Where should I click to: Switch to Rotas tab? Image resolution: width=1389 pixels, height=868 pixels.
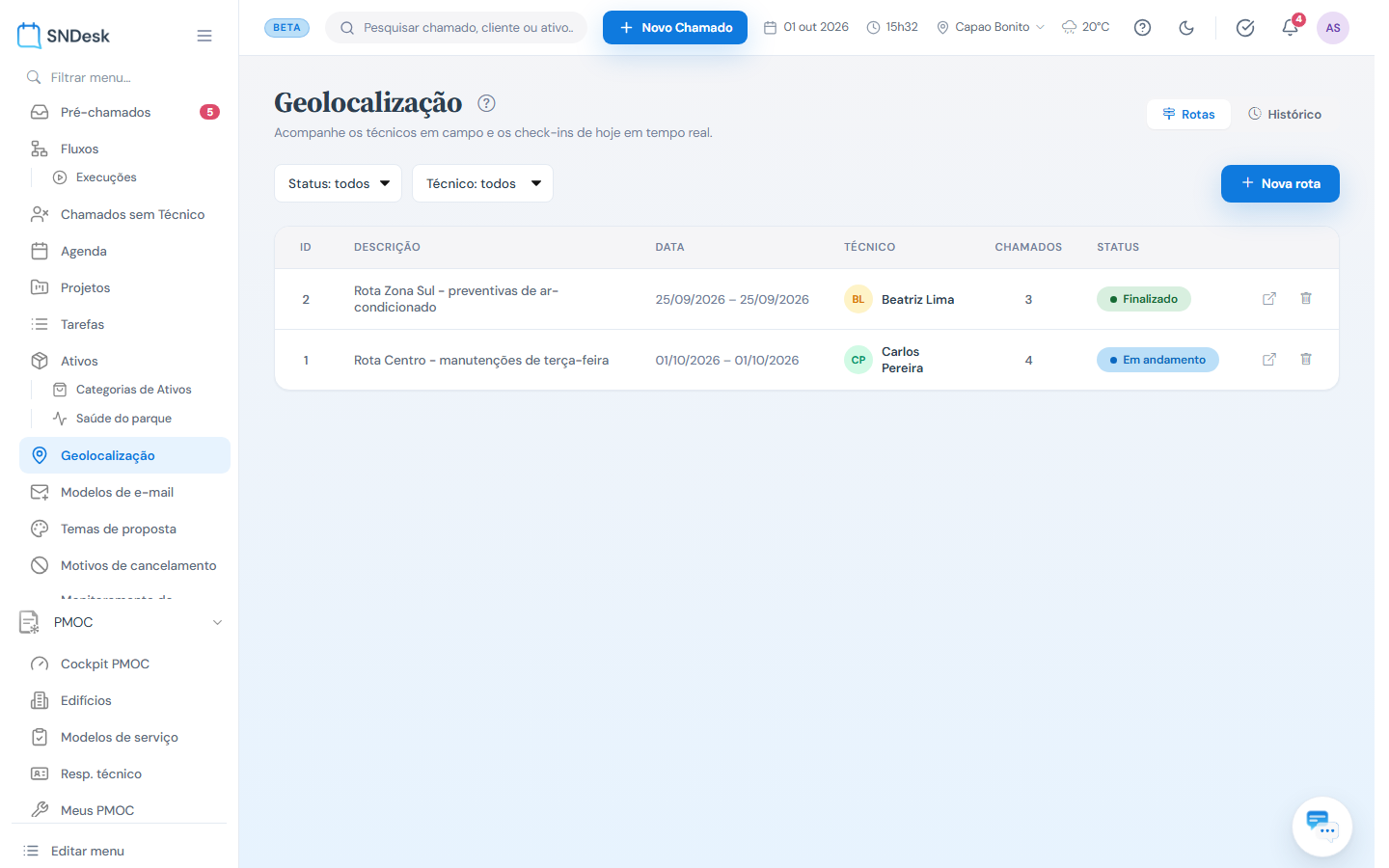(1188, 114)
